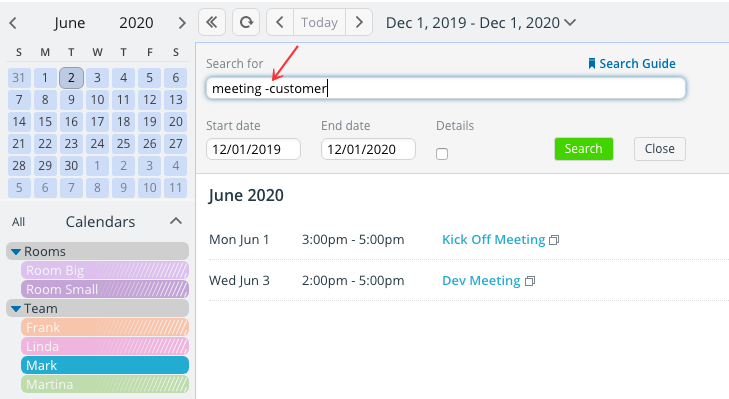Go to previous date range arrow
Image resolution: width=729 pixels, height=399 pixels.
click(x=280, y=22)
